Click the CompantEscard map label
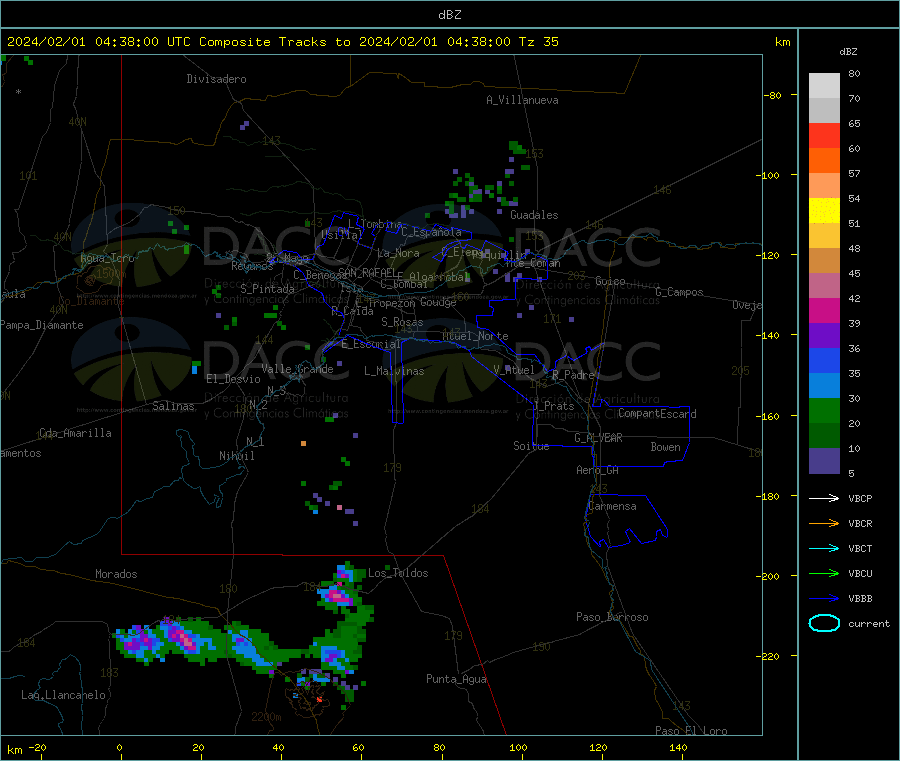Image resolution: width=900 pixels, height=761 pixels. [x=658, y=414]
